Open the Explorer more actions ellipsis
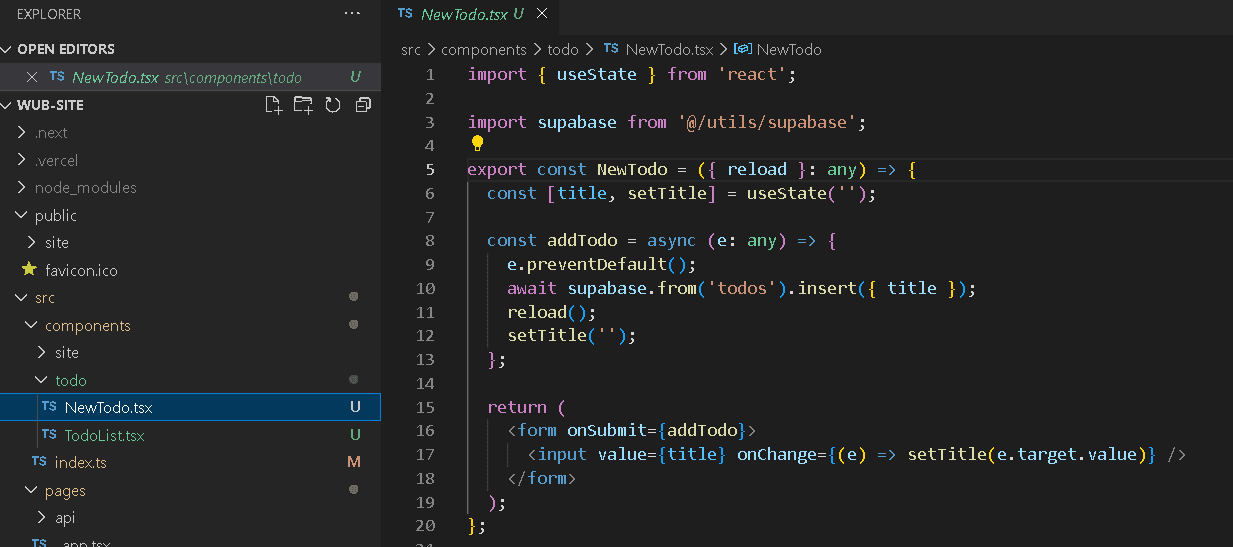This screenshot has height=547, width=1233. tap(351, 14)
